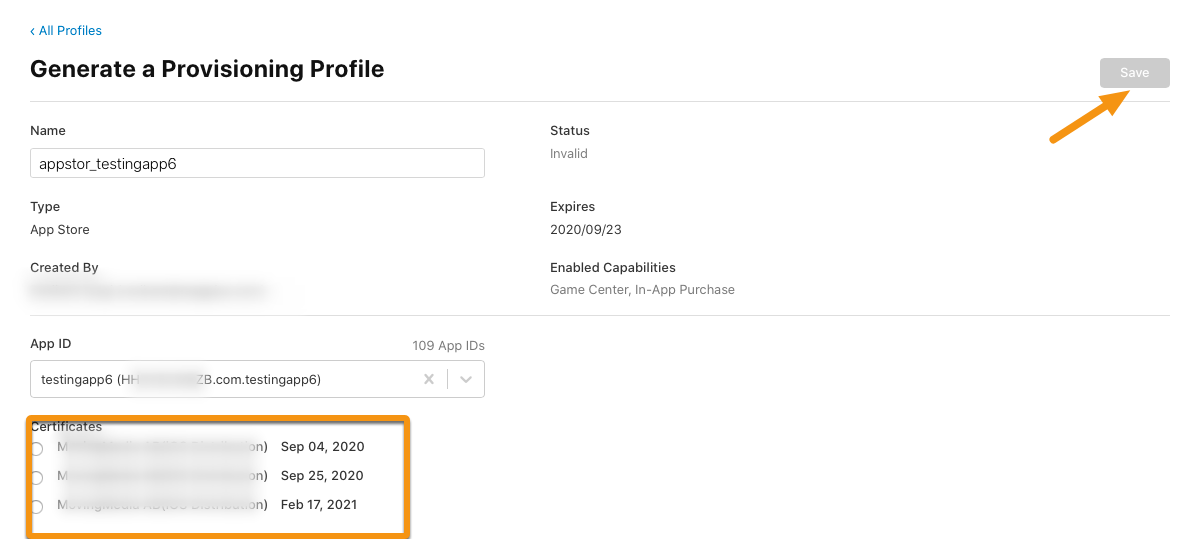
Task: Click the Game Center, In-App Purchase capabilities text
Action: (643, 289)
